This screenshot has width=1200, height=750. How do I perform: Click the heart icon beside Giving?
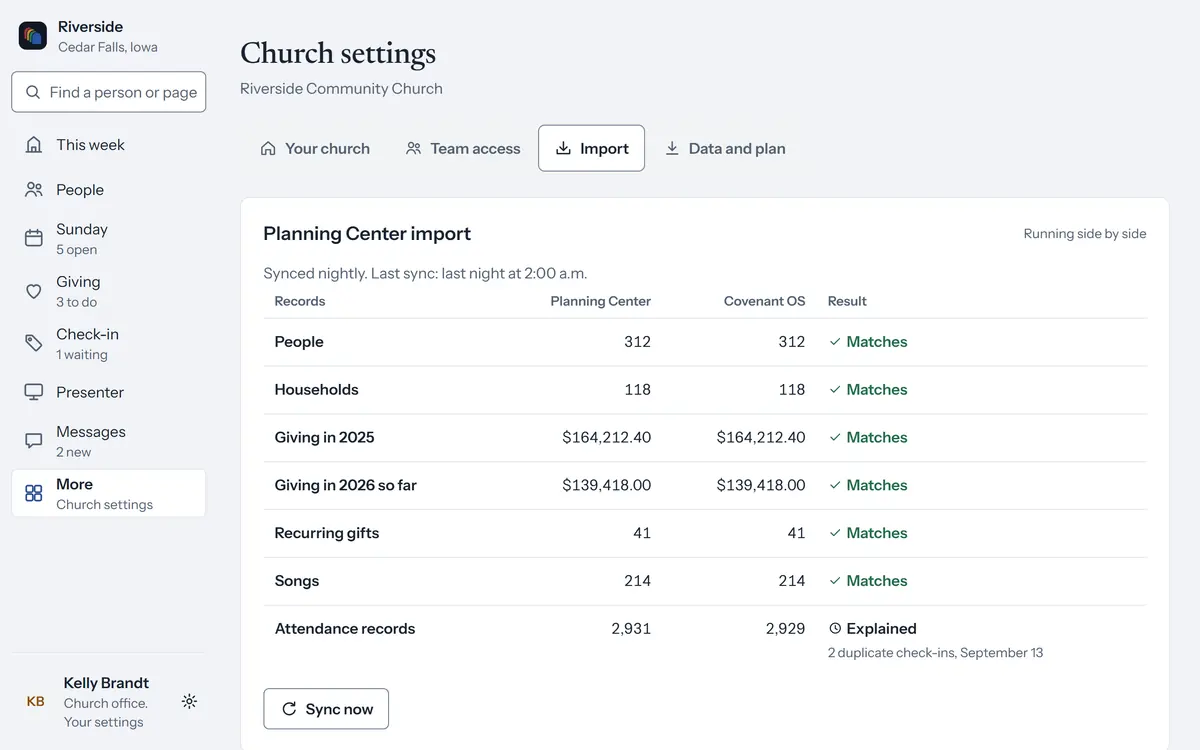(x=34, y=291)
